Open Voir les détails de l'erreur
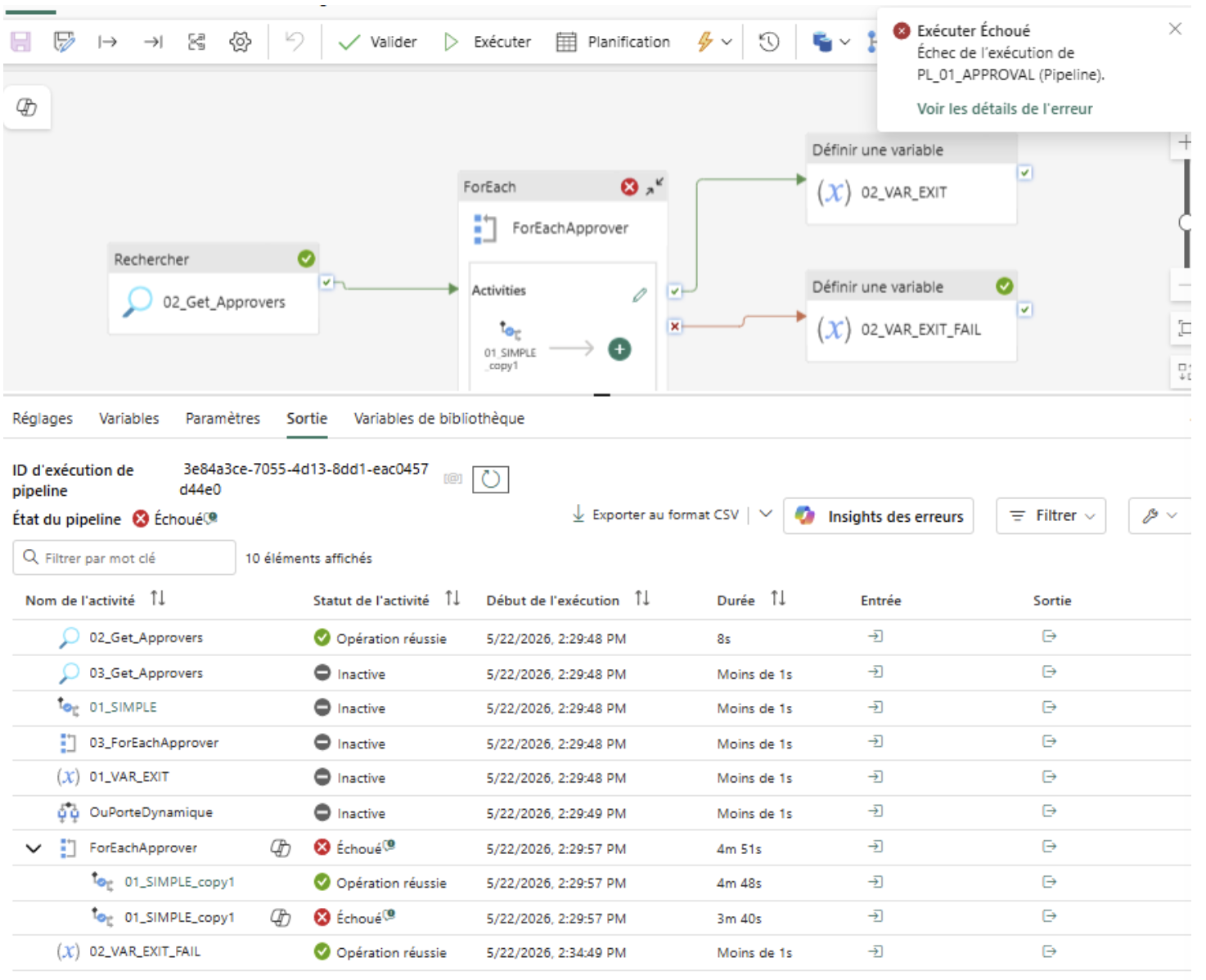The width and height of the screenshot is (1206, 980). coord(1004,109)
